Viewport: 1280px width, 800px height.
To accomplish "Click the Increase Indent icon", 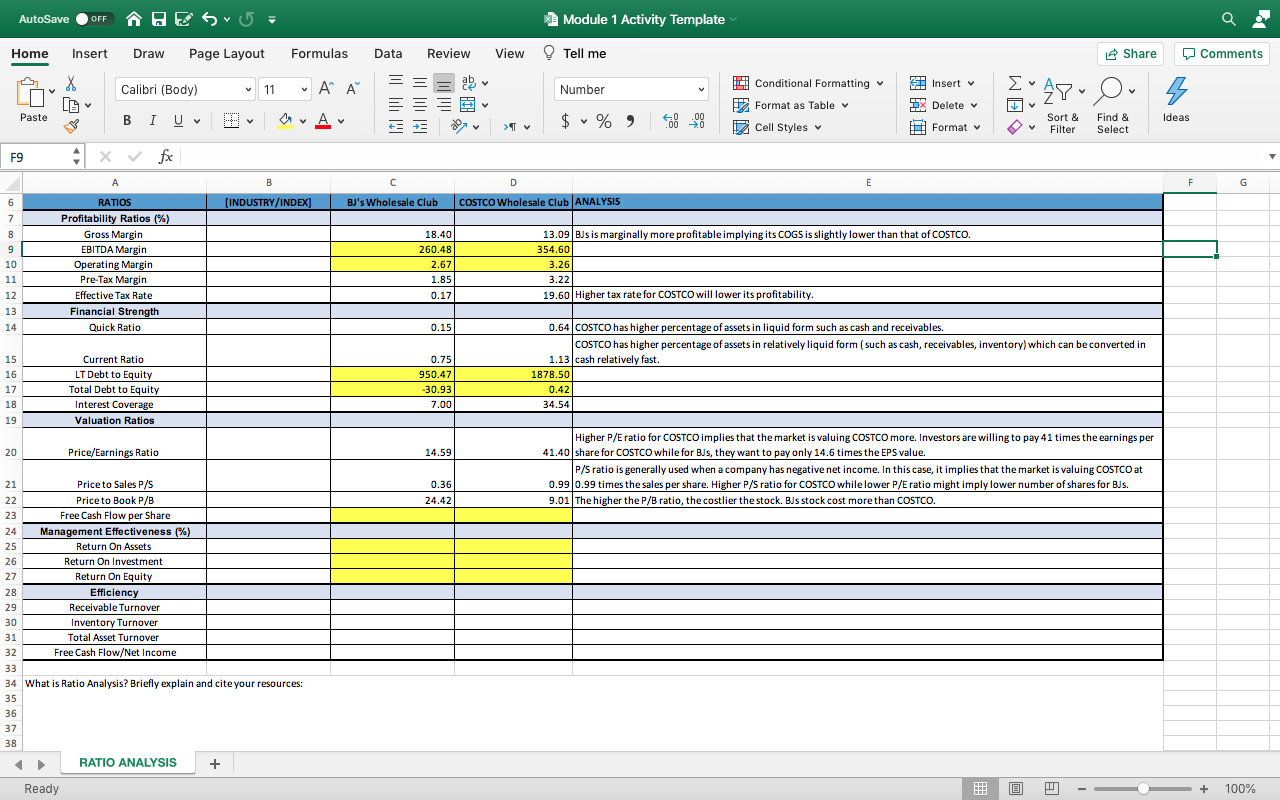I will pyautogui.click(x=420, y=127).
